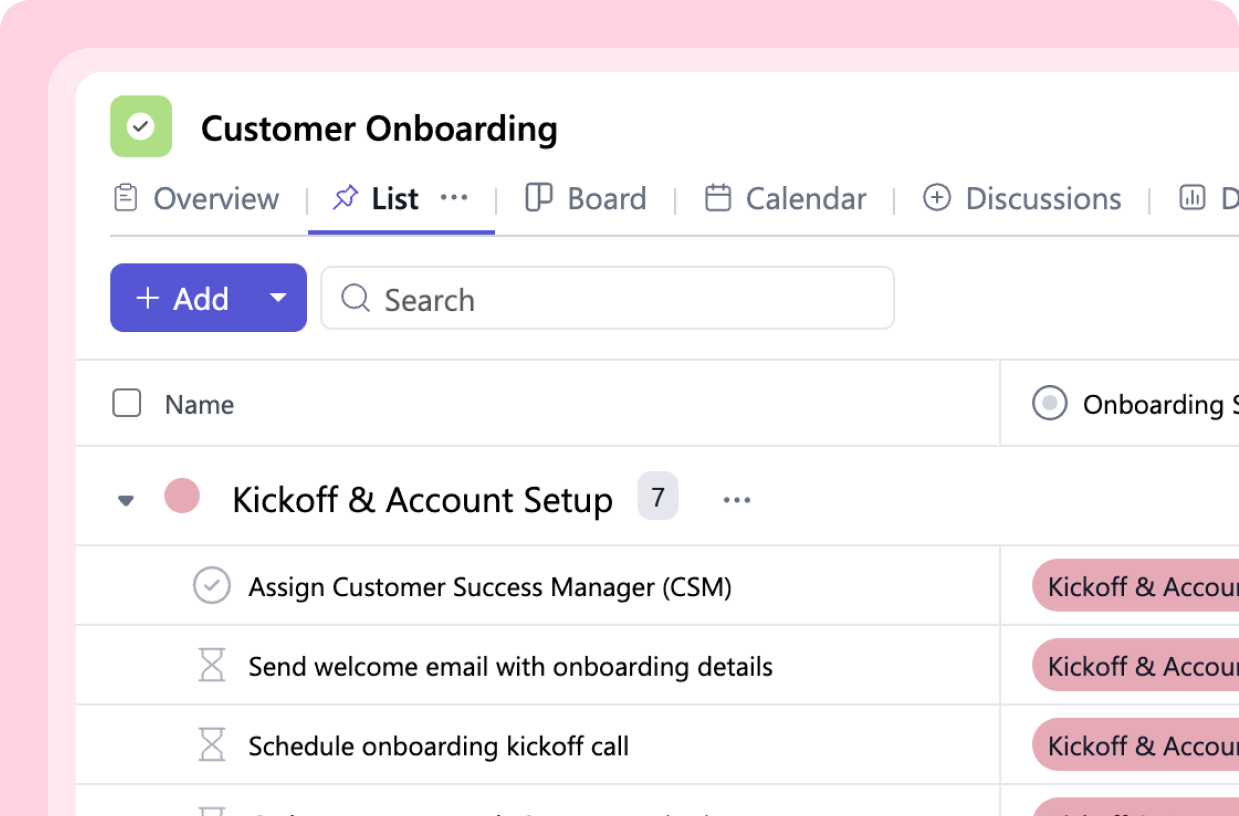Viewport: 1239px width, 816px height.
Task: Click hourglass icon on Schedule kickoff call task
Action: coord(212,746)
